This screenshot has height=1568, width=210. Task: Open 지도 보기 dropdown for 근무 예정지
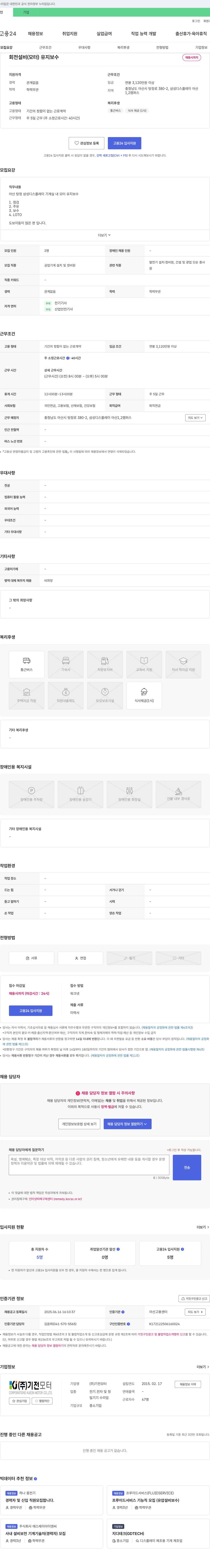point(195,418)
